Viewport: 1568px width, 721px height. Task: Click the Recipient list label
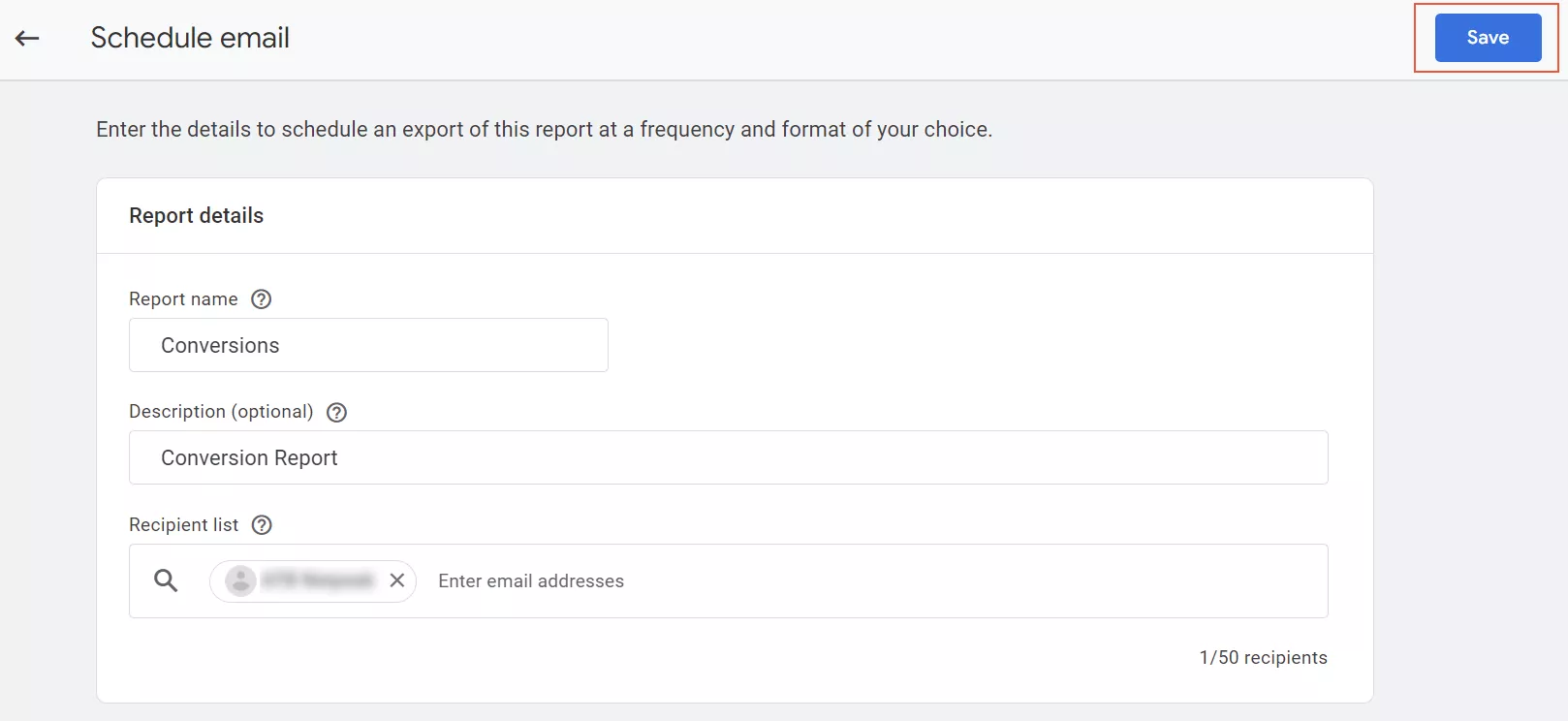click(183, 524)
